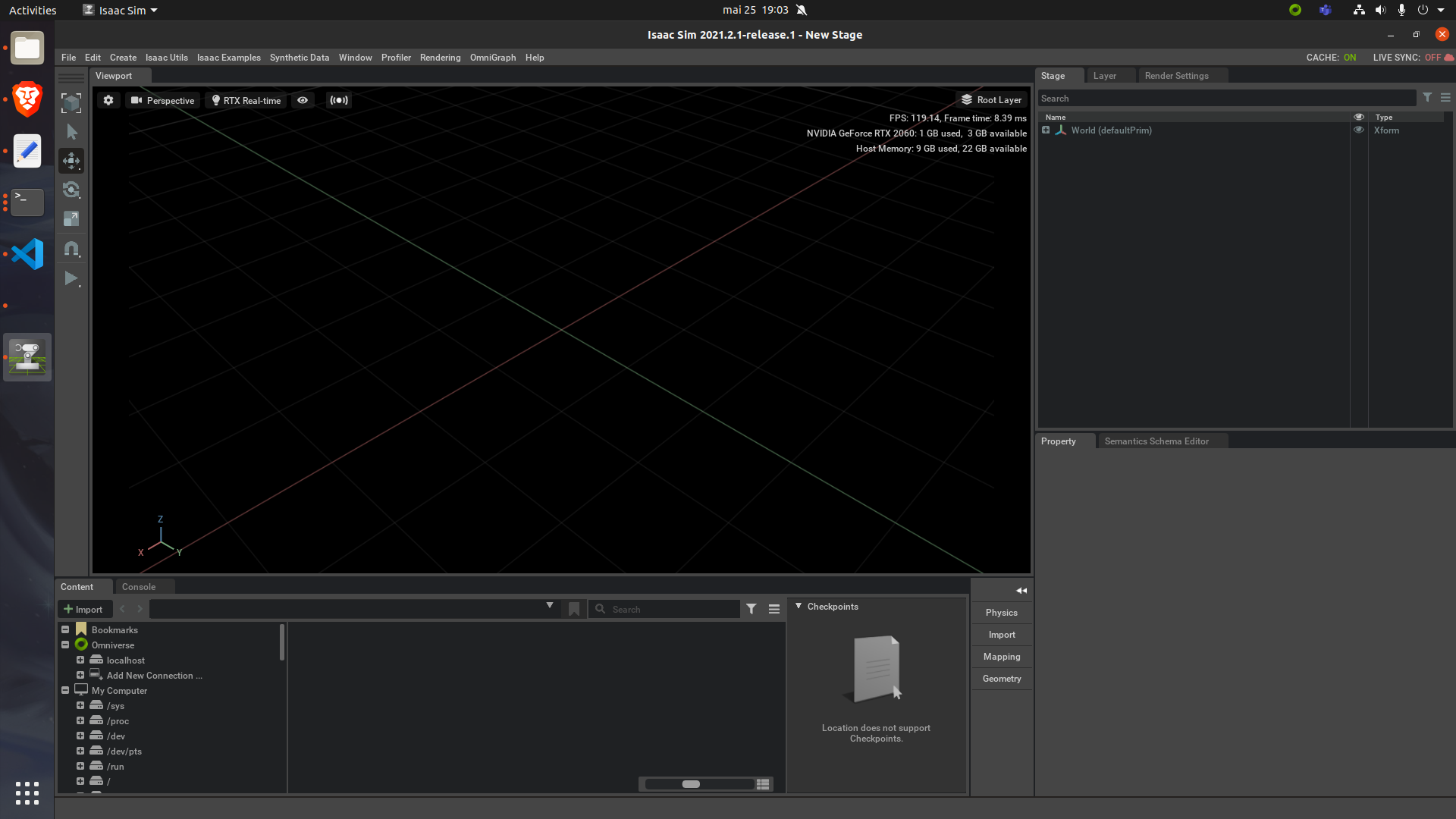This screenshot has width=1456, height=819.
Task: Click the Root Layer button
Action: click(x=991, y=100)
